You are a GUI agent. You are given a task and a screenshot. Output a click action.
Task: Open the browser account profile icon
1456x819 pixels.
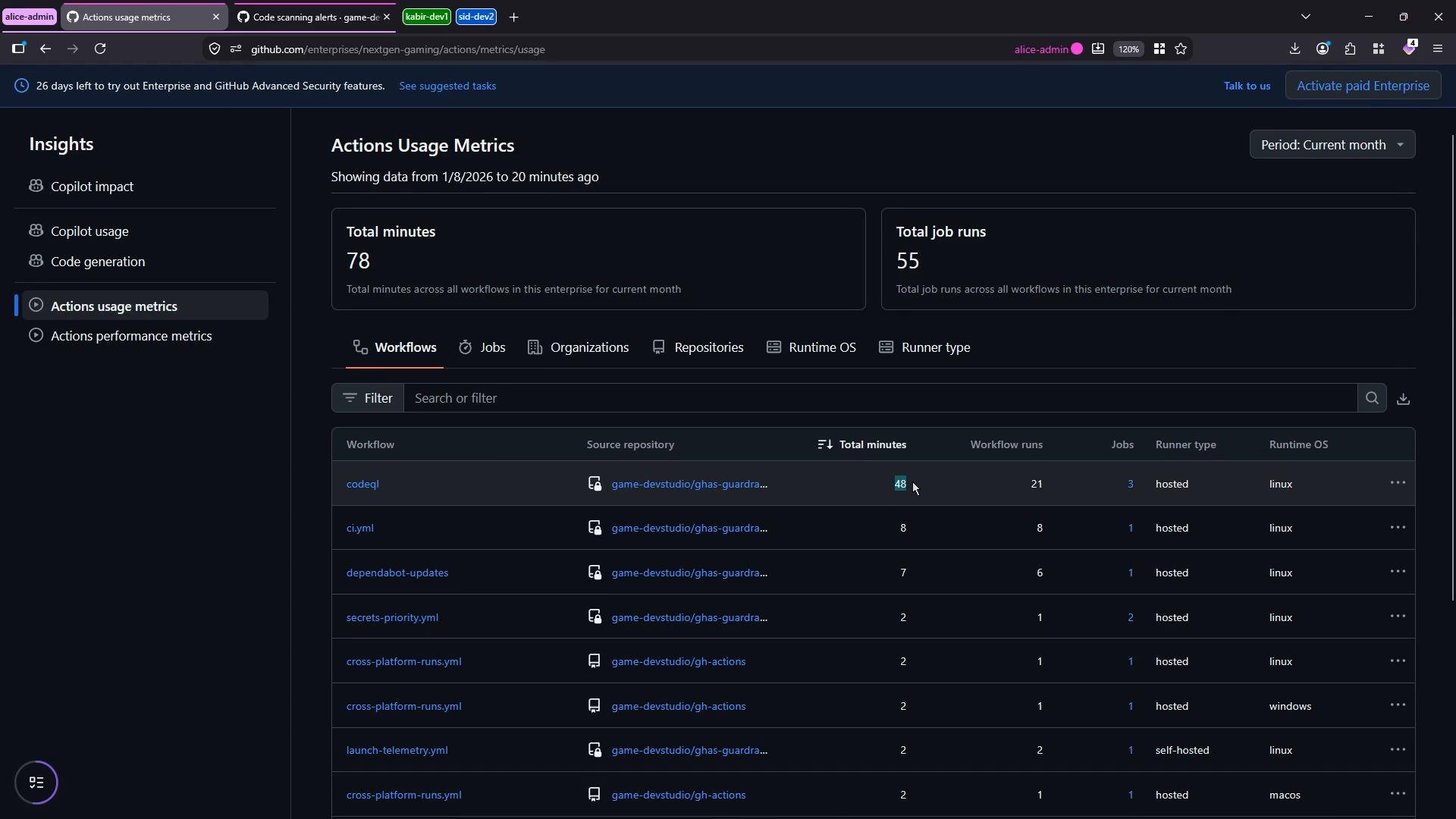[x=1323, y=49]
